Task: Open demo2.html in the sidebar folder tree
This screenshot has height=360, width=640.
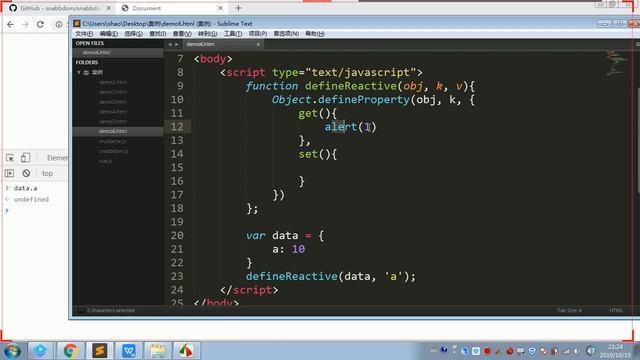Action: (x=113, y=92)
